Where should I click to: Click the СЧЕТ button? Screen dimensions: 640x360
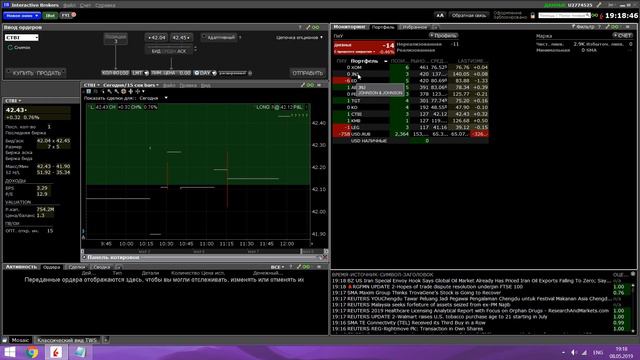(622, 36)
